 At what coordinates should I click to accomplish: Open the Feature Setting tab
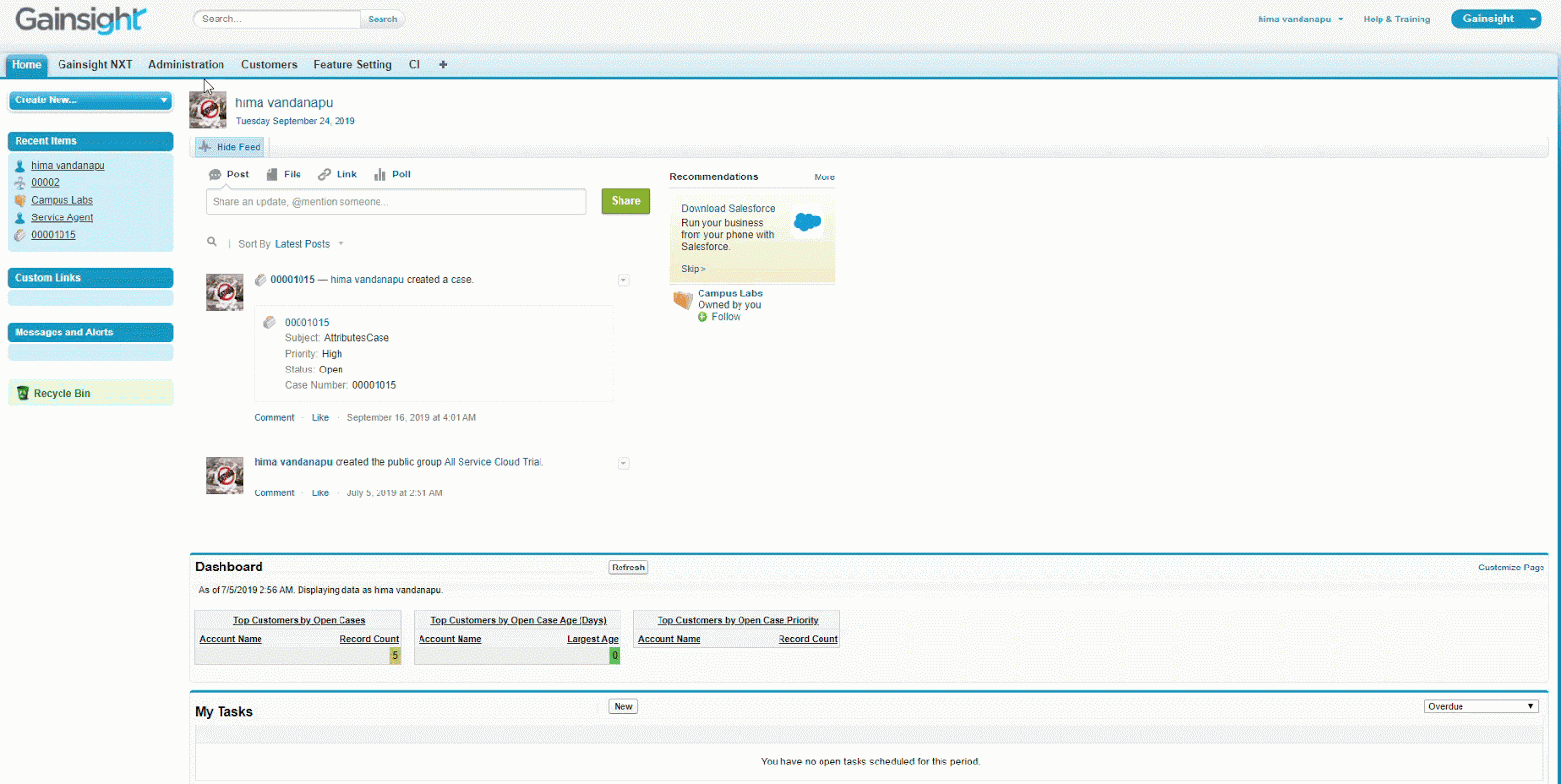[352, 65]
